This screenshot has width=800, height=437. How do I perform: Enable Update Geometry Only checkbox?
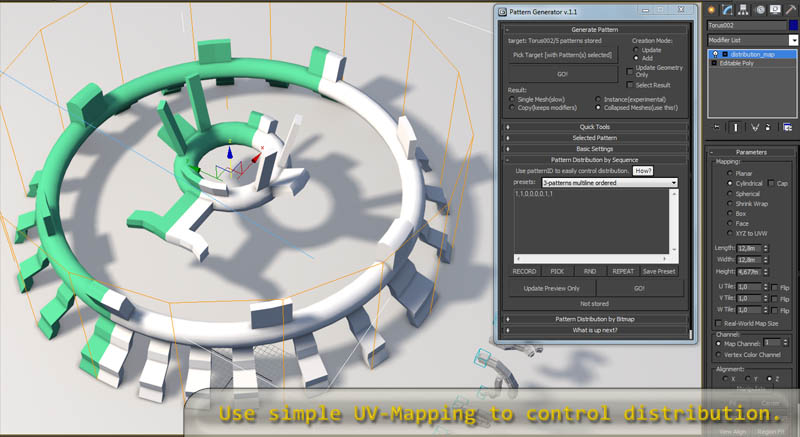coord(629,72)
